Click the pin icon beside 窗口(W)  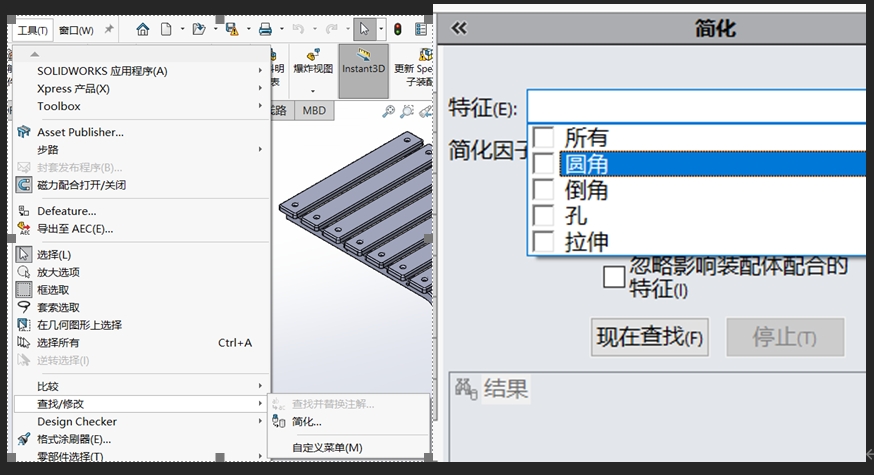point(109,29)
